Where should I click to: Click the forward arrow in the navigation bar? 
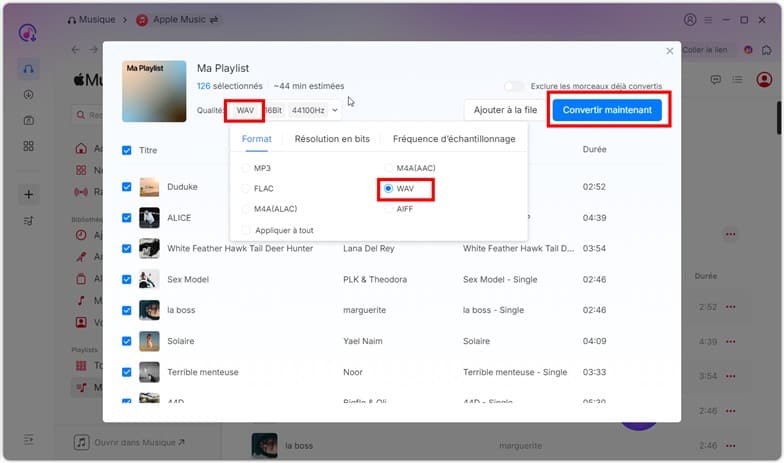(94, 50)
